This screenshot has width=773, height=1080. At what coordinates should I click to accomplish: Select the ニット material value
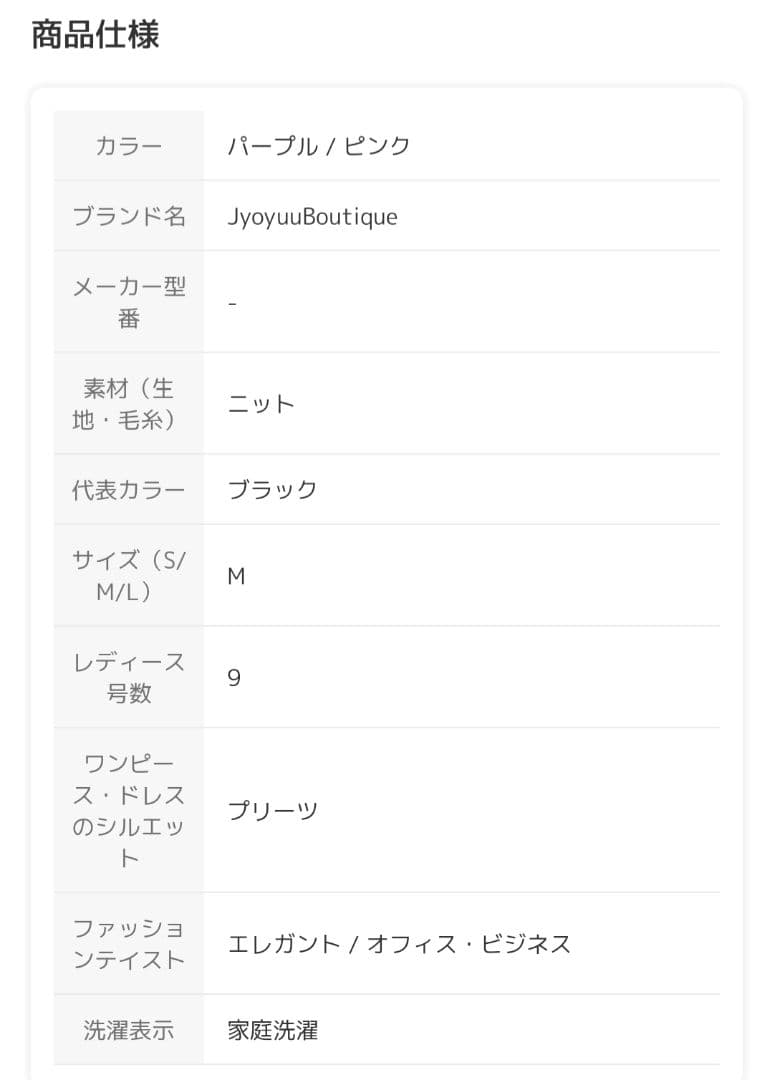pyautogui.click(x=261, y=404)
